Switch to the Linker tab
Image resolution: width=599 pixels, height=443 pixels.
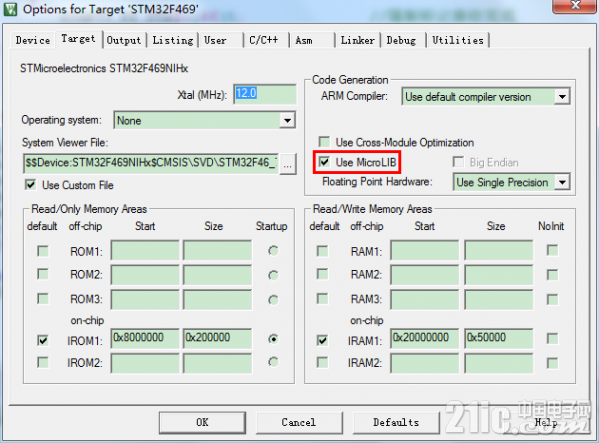click(x=358, y=40)
